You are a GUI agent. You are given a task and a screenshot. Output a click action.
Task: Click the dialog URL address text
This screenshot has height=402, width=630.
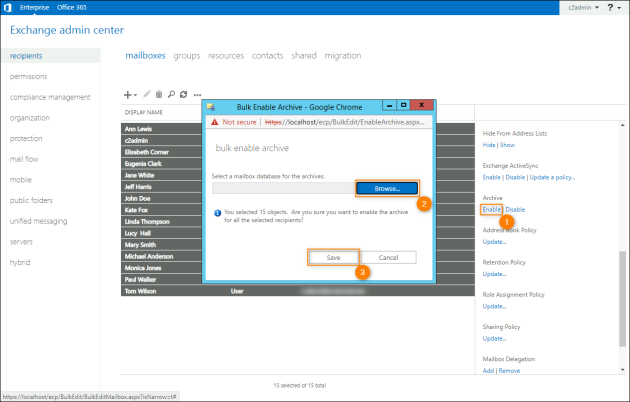pyautogui.click(x=344, y=122)
